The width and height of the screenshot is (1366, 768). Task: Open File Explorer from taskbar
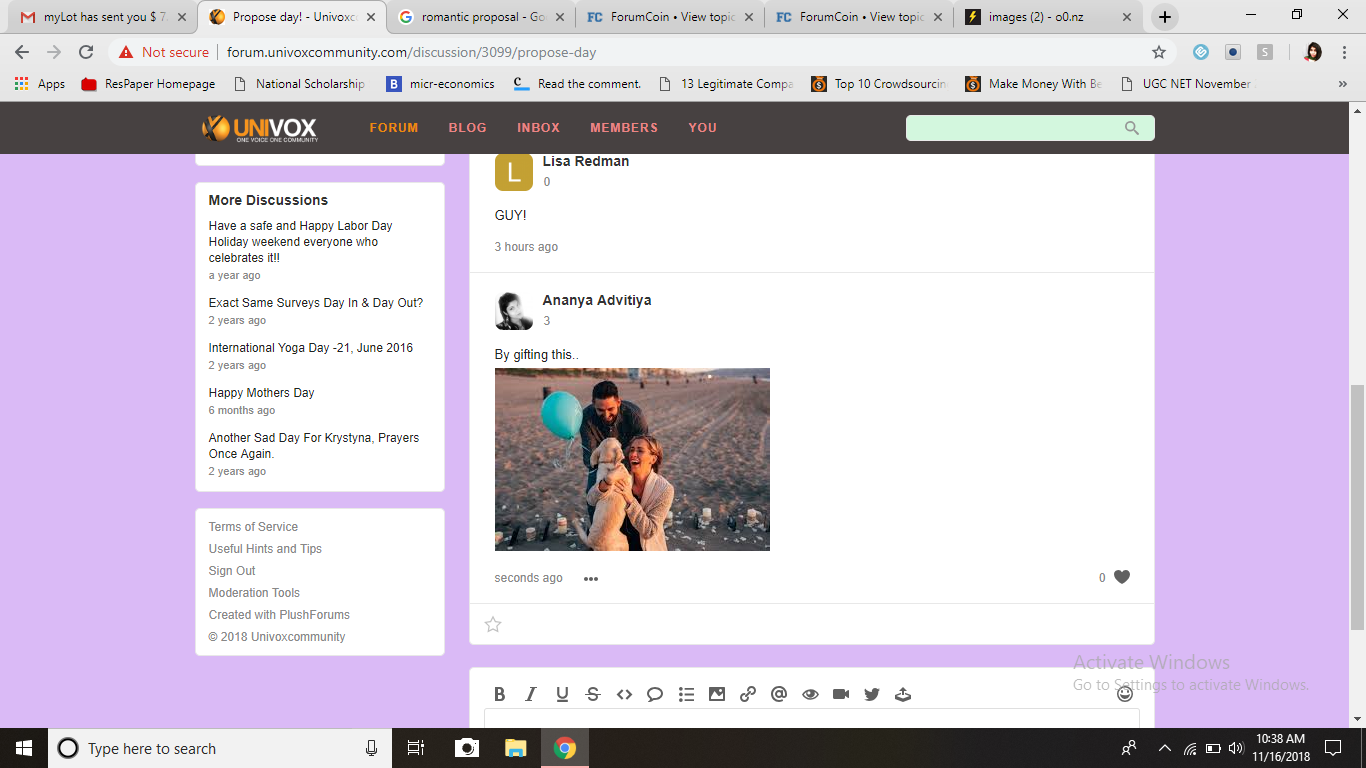pos(515,748)
